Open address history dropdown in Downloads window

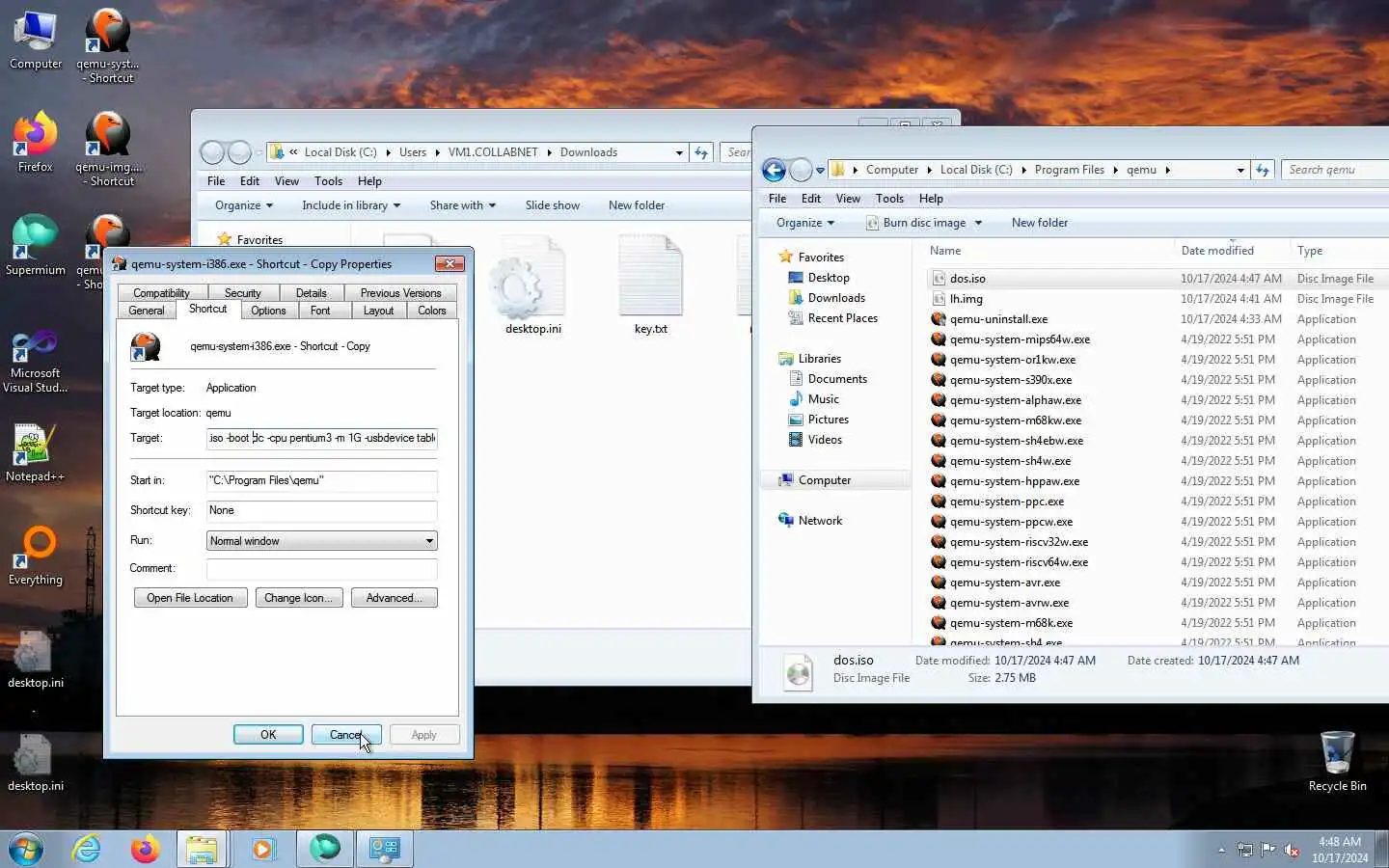[679, 152]
